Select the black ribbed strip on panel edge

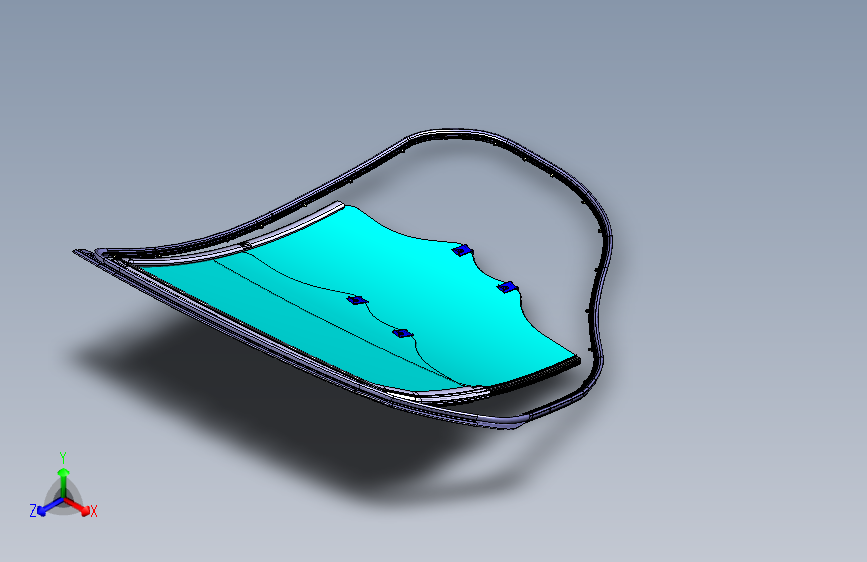tap(534, 376)
